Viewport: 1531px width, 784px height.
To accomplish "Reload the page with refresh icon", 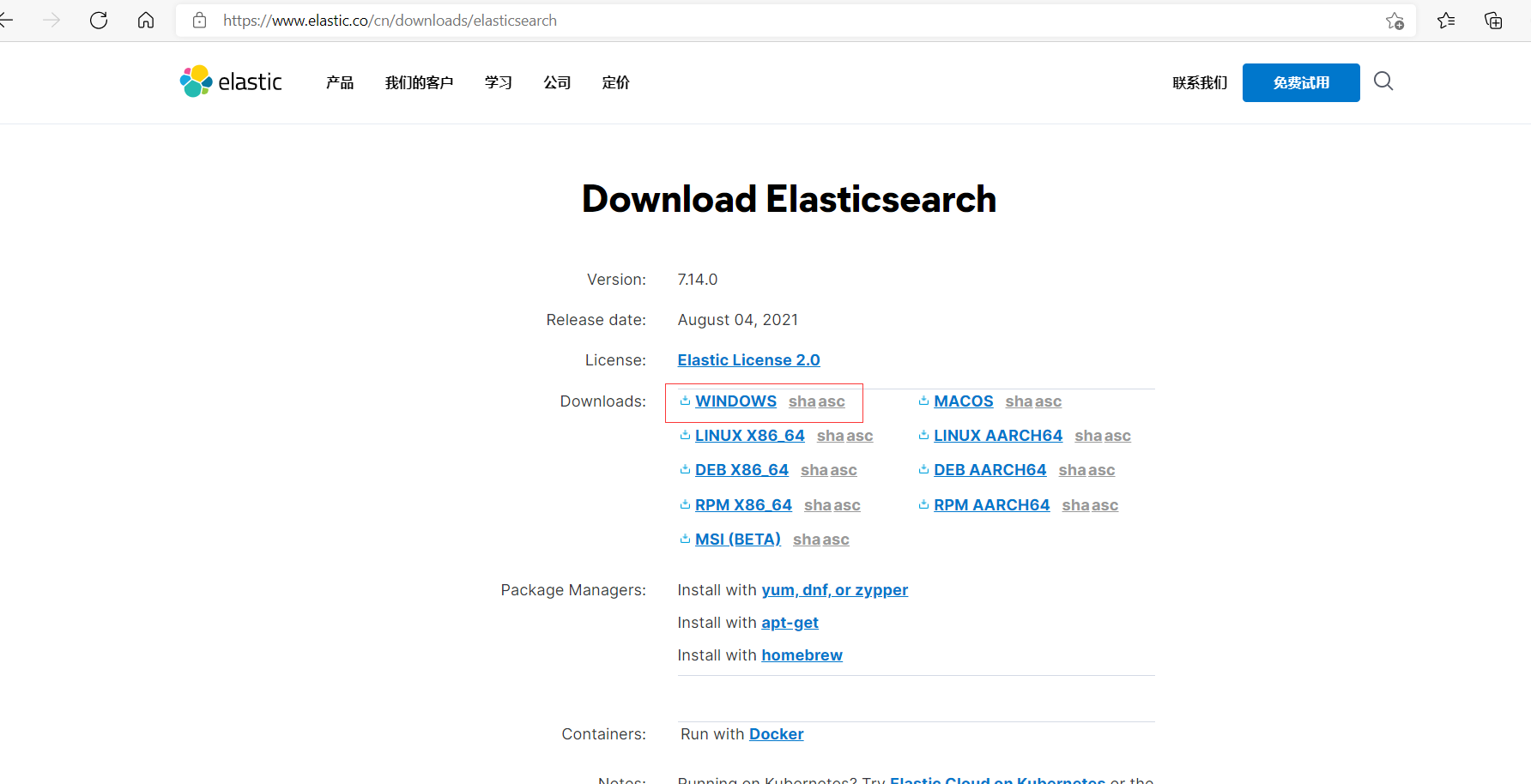I will [99, 21].
